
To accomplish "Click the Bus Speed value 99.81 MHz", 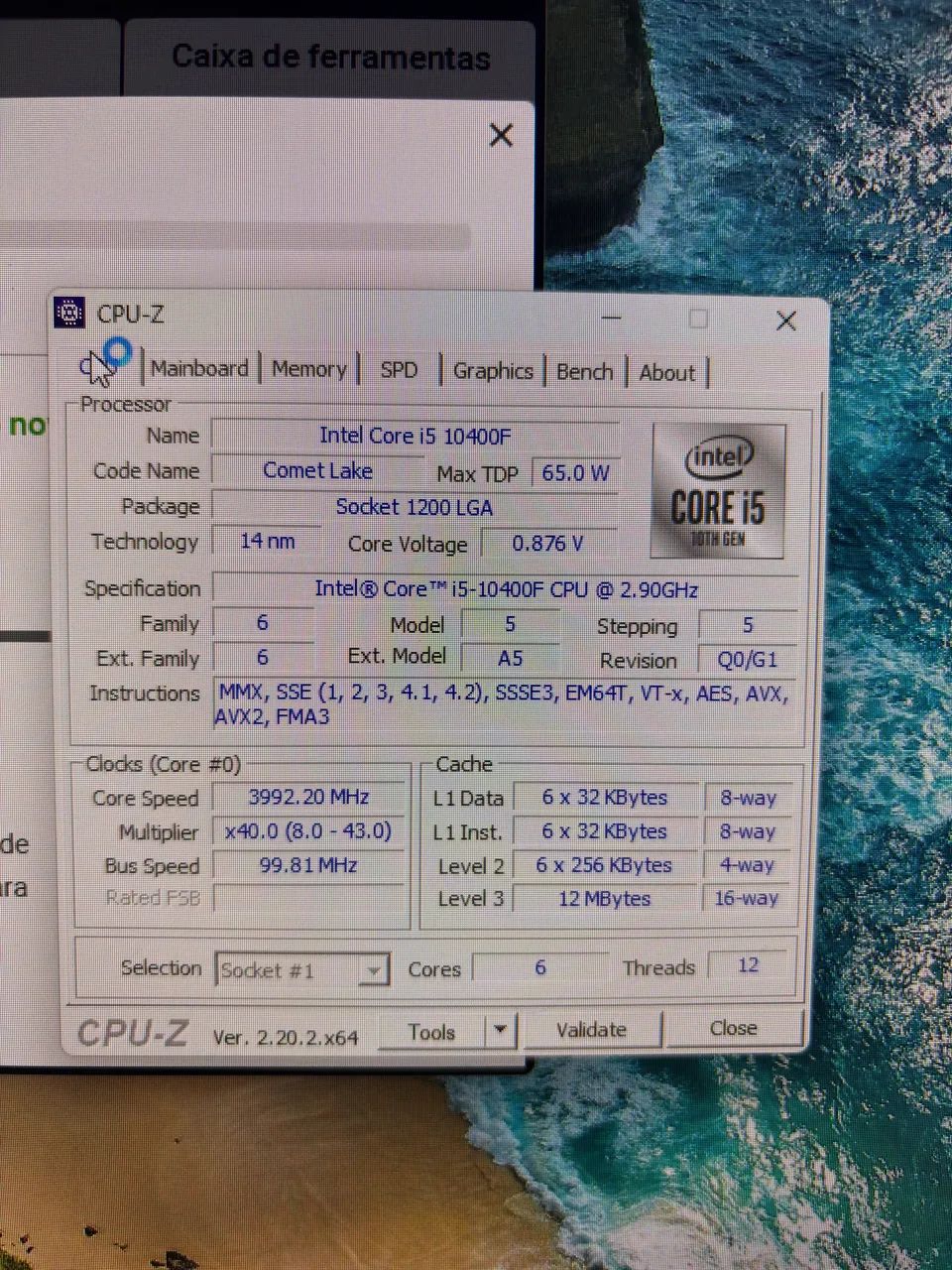I will tap(308, 865).
